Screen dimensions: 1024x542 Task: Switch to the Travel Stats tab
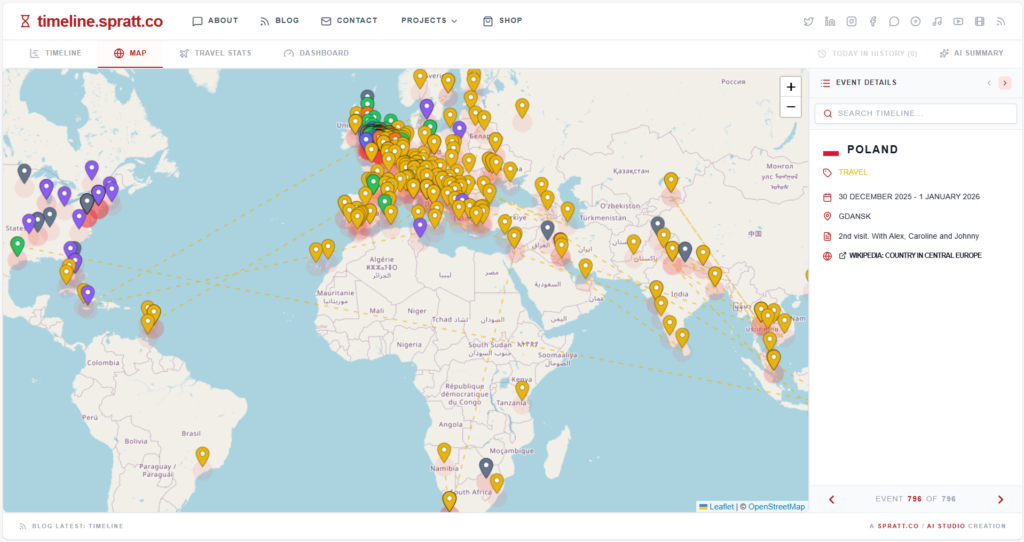(215, 53)
